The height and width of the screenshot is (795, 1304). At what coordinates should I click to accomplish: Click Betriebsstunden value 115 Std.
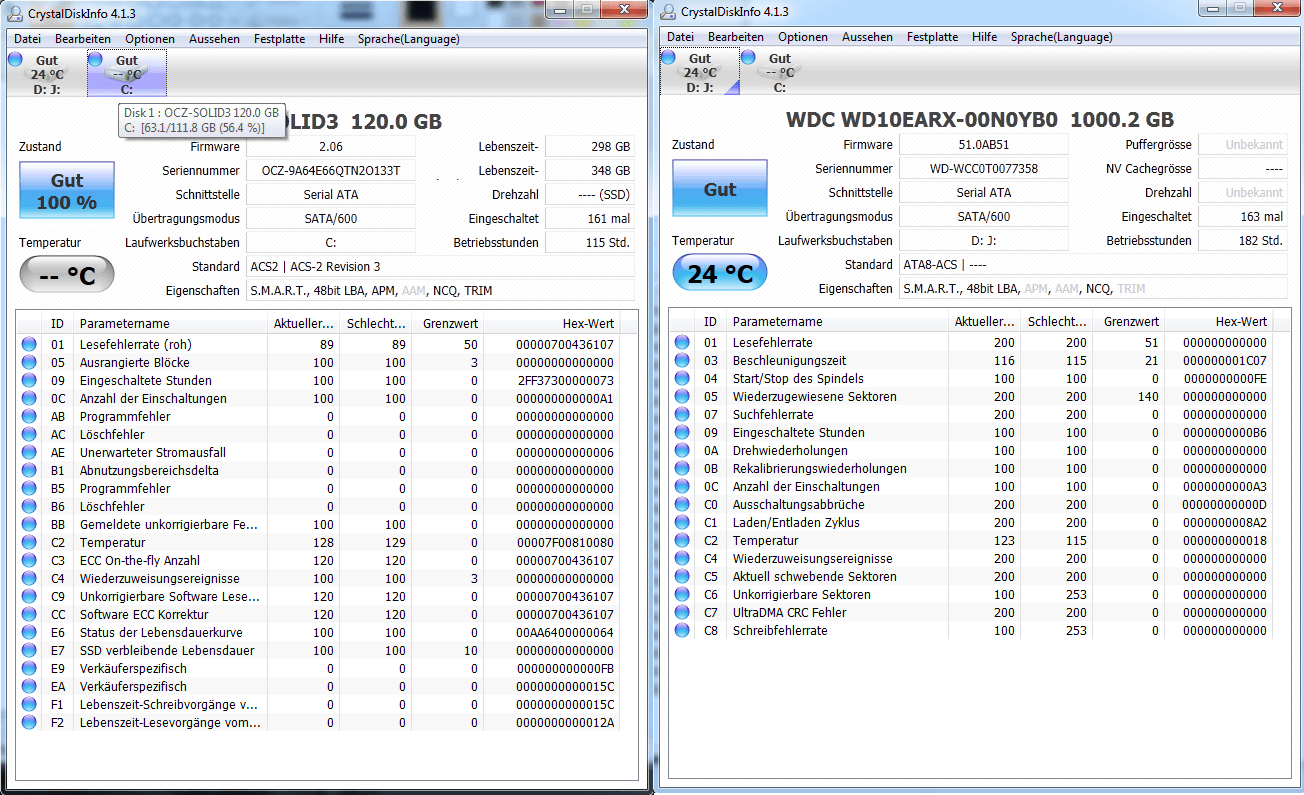click(x=590, y=243)
